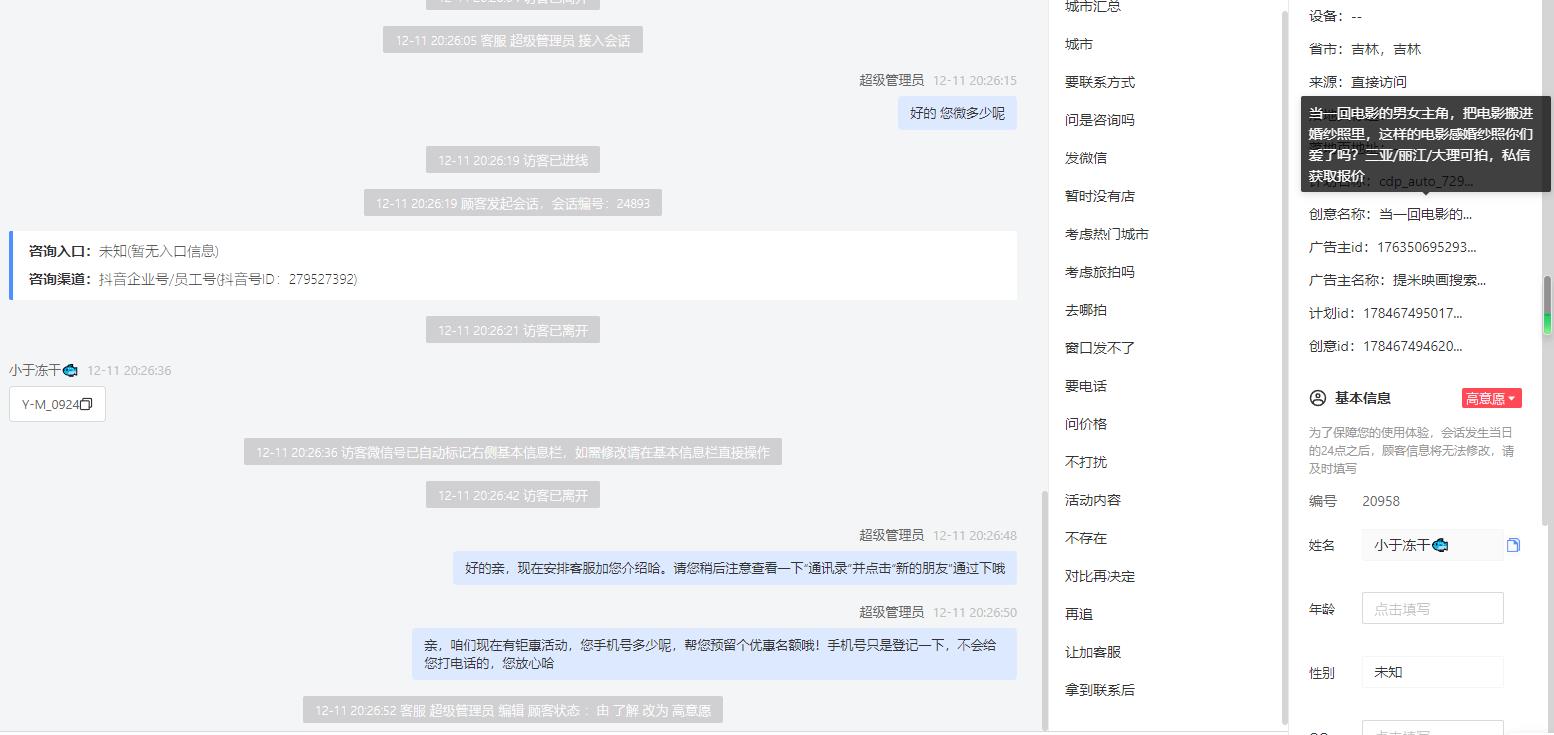Click the 广告主名称 value 提米映画搜索

coord(1432,280)
